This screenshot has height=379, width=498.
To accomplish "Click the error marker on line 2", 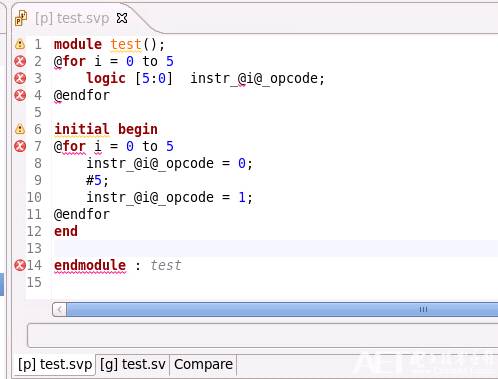I will pyautogui.click(x=20, y=61).
